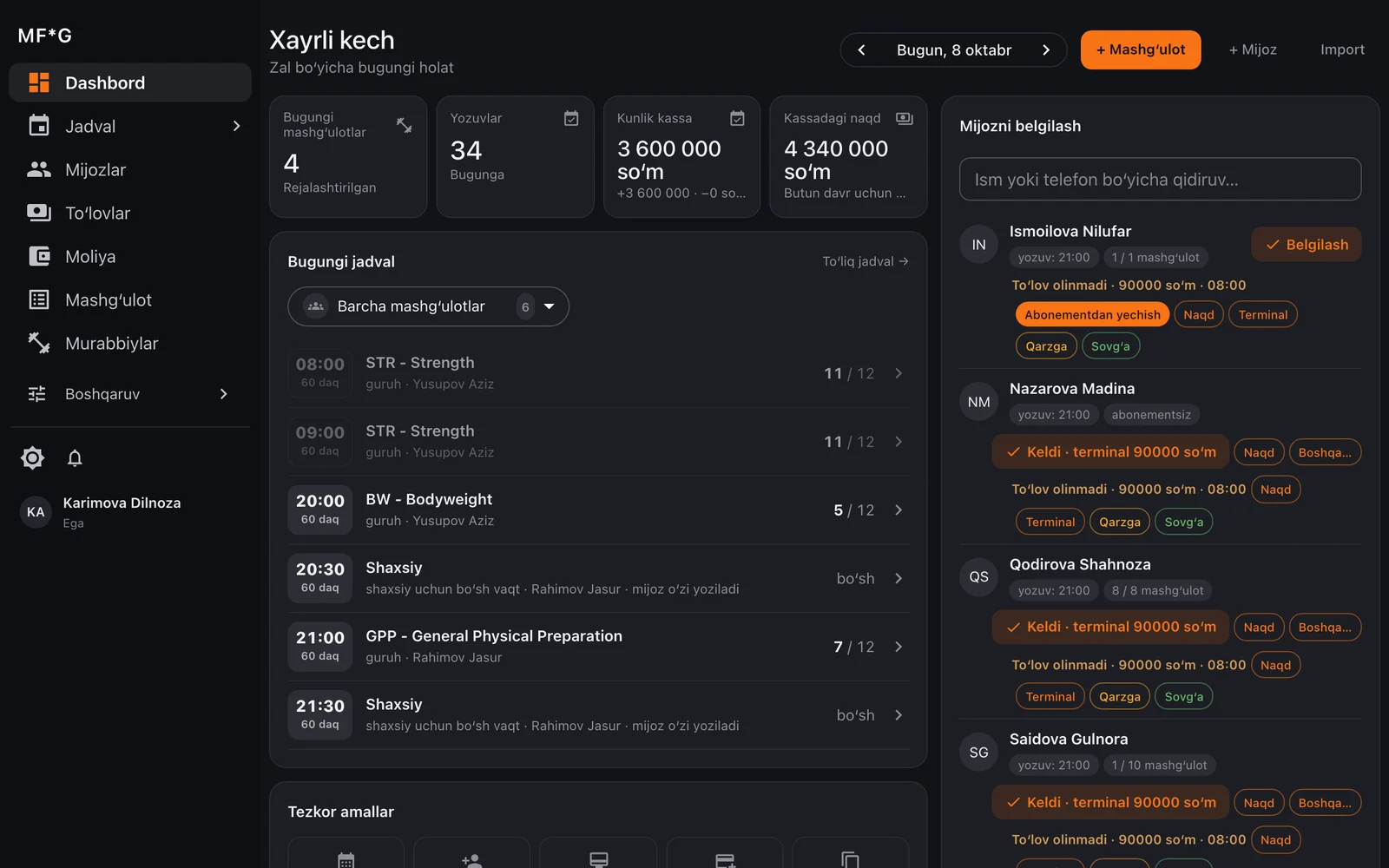Click dumbbell icon on Bugungi mashg'ulotlar card
1389x868 pixels.
(x=405, y=125)
